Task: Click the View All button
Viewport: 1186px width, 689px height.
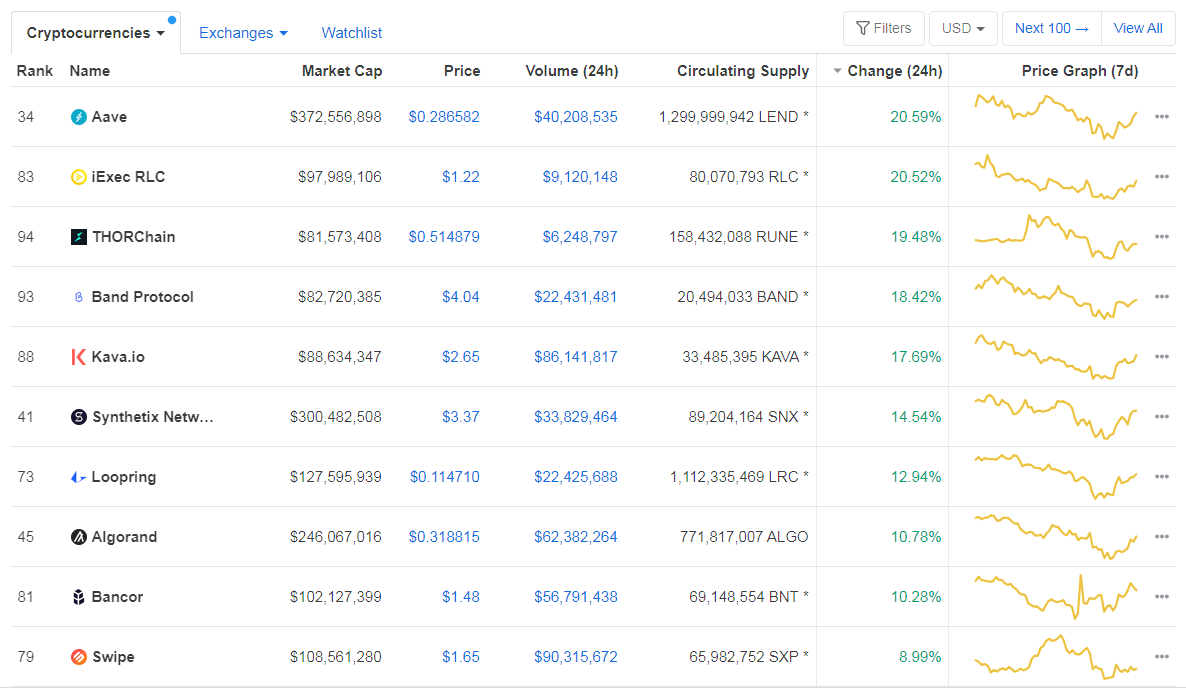Action: [x=1138, y=29]
